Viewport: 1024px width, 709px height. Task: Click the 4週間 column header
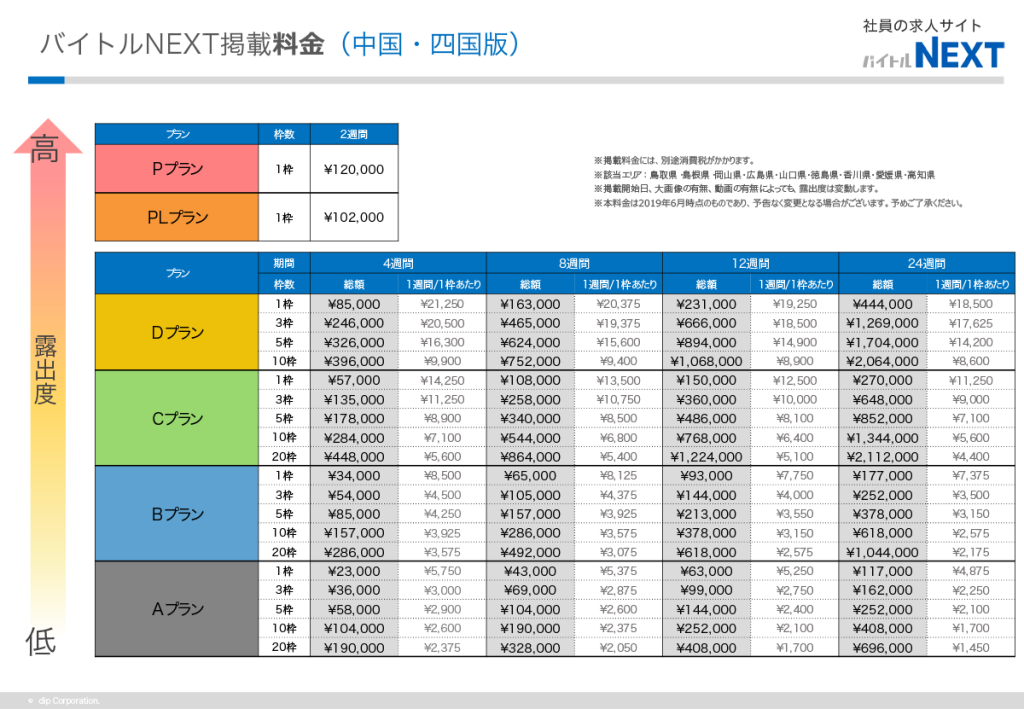click(x=398, y=263)
